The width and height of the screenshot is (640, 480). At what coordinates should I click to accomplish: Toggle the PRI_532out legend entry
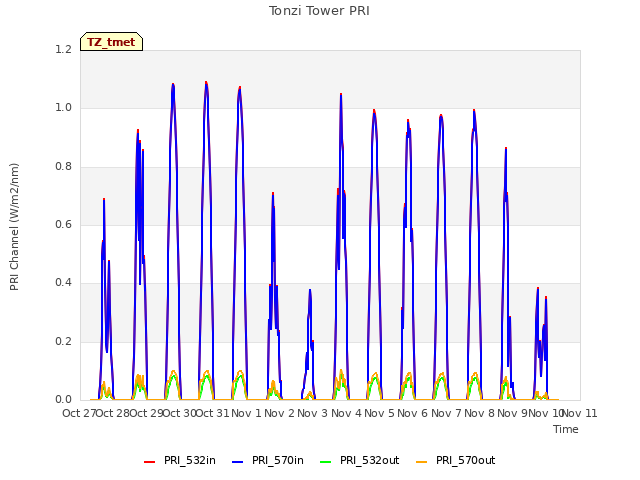click(x=360, y=461)
